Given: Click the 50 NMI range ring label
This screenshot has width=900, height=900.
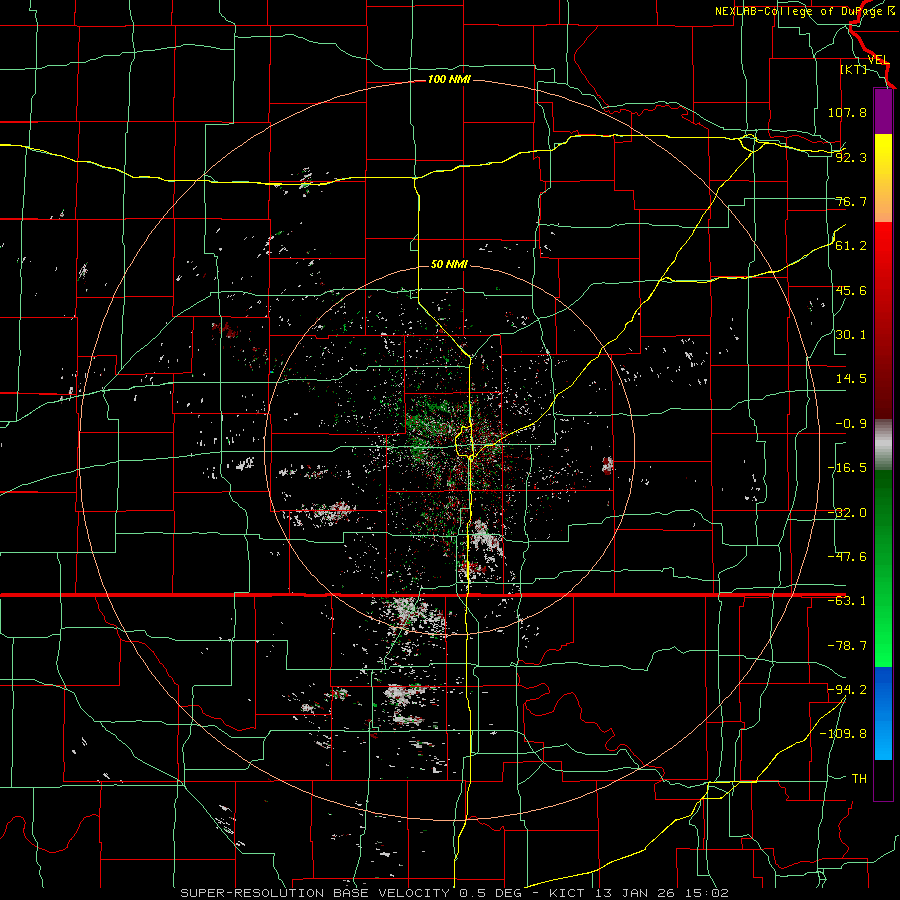Looking at the screenshot, I should [x=449, y=265].
